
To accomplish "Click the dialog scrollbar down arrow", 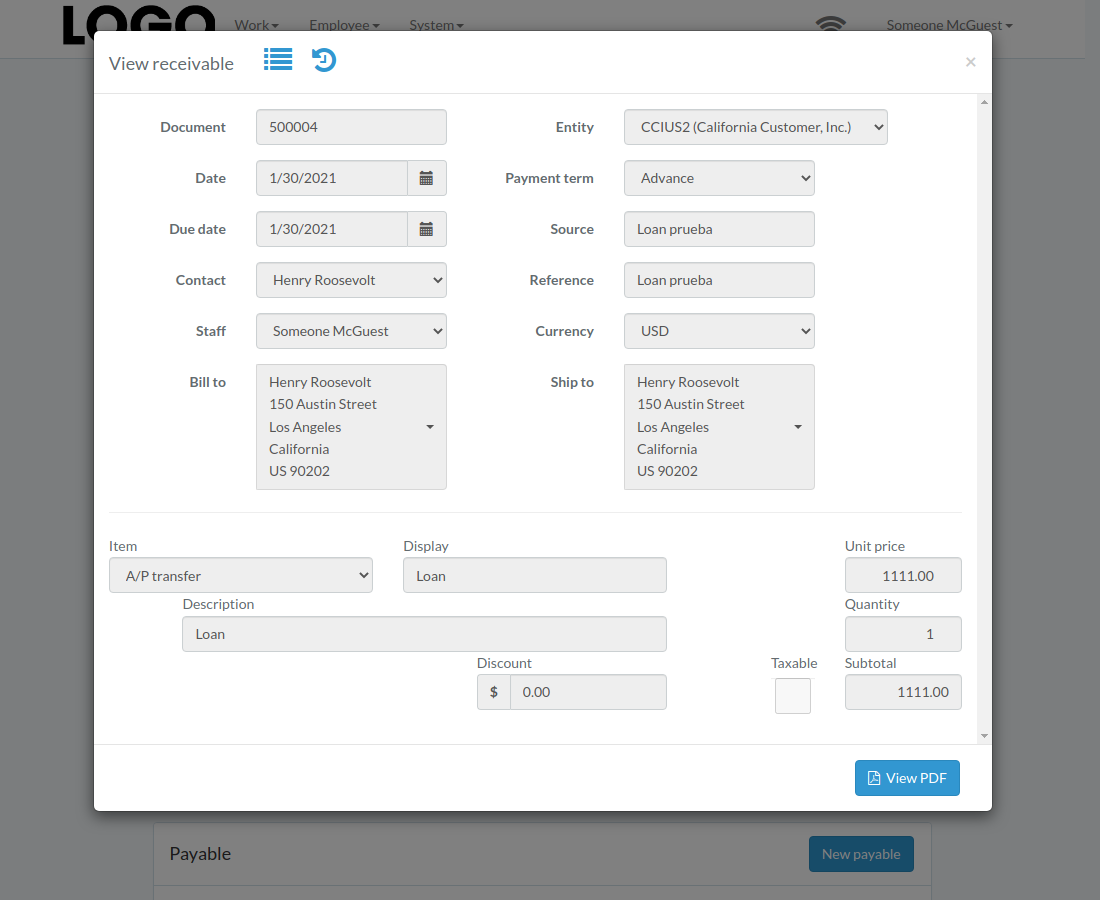I will (x=984, y=736).
